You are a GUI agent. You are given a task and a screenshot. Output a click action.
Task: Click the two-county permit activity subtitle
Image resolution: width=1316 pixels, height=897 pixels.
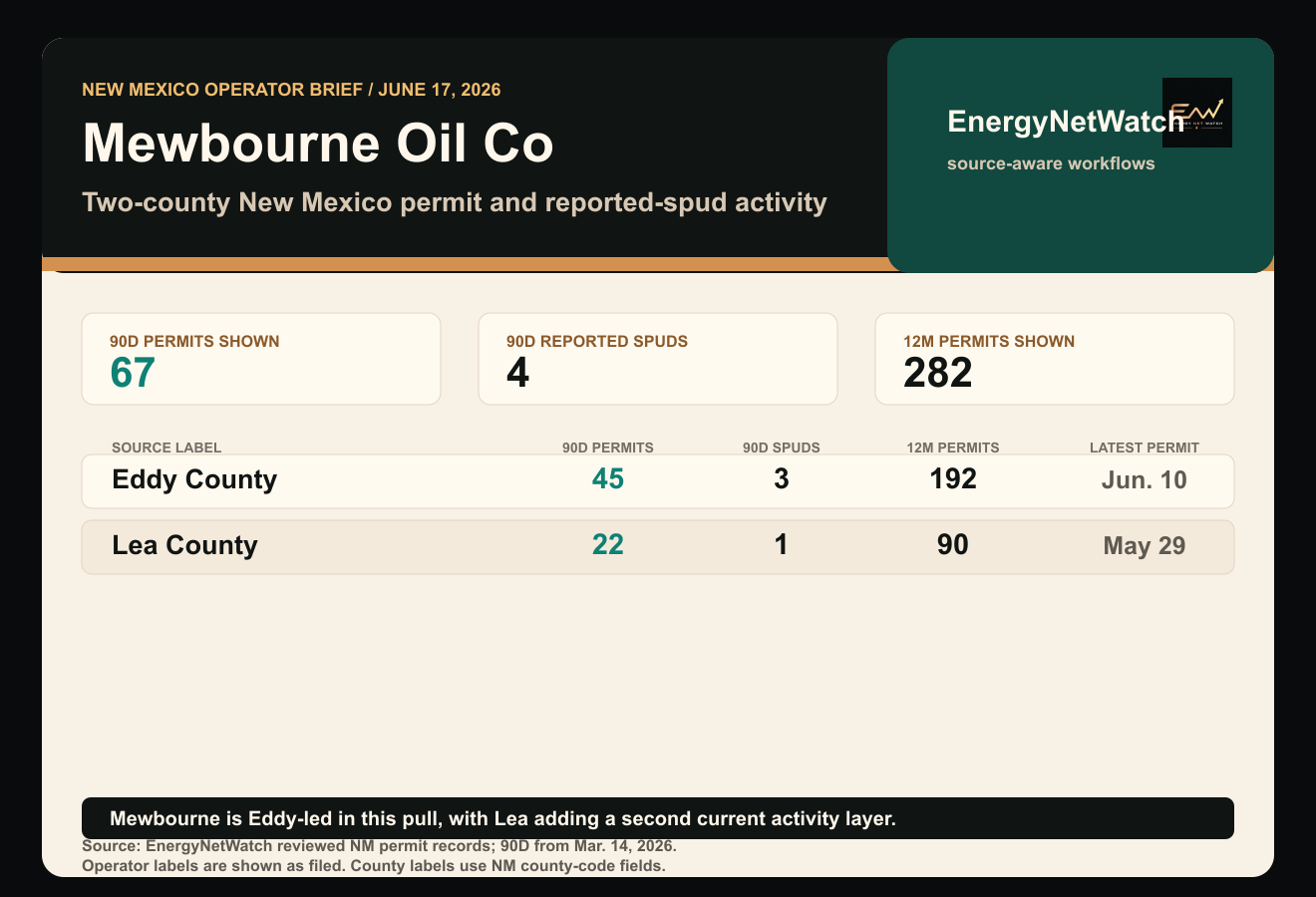coord(455,202)
